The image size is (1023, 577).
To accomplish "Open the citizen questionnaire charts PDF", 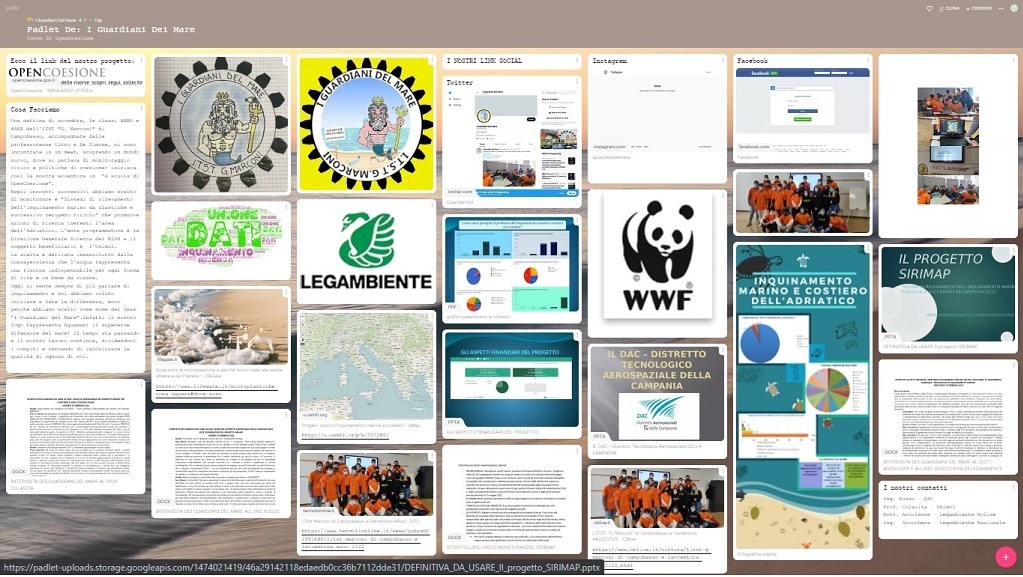I will coord(512,265).
